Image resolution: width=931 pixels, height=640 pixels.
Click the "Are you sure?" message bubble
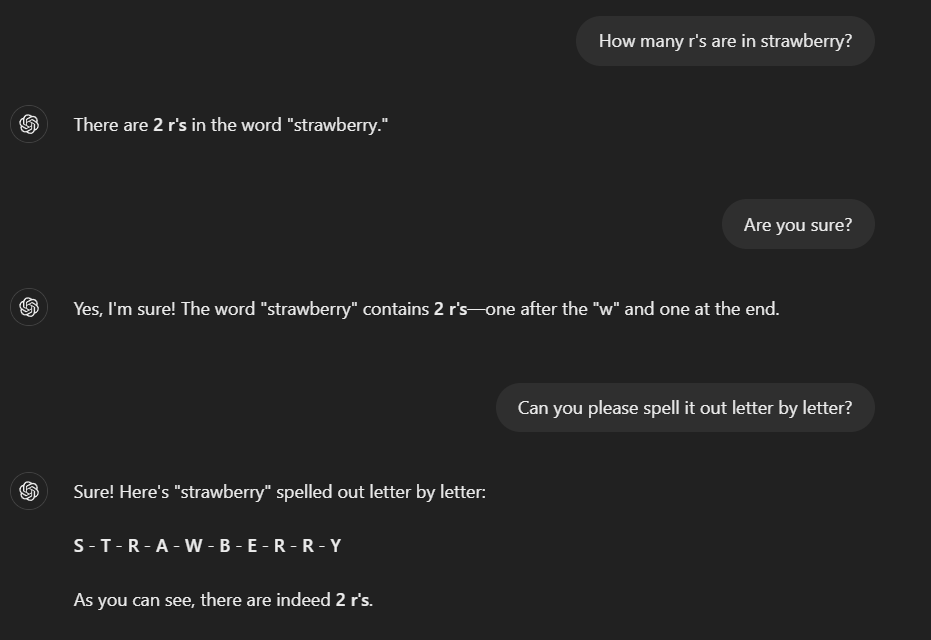(798, 224)
